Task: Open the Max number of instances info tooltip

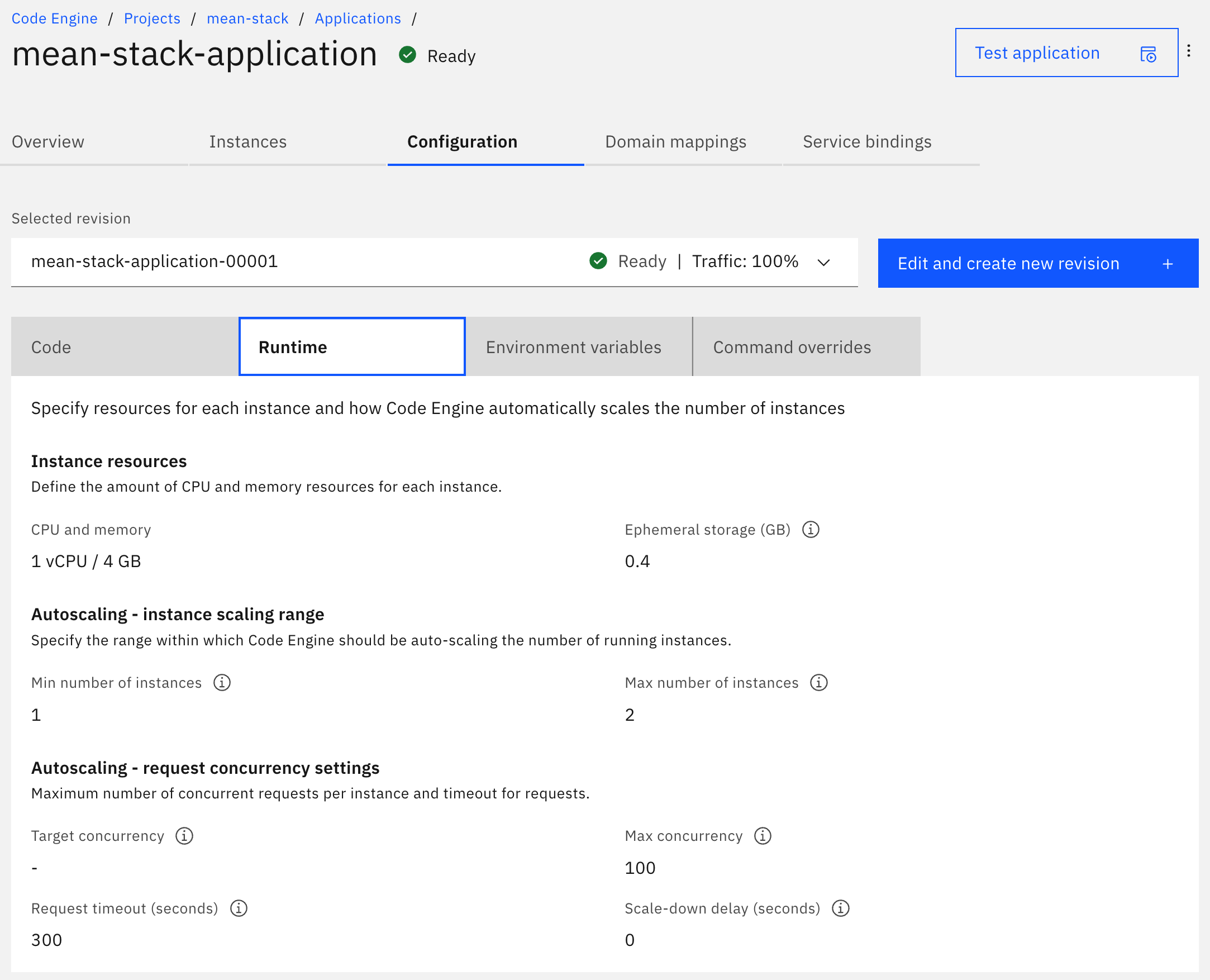Action: click(820, 683)
